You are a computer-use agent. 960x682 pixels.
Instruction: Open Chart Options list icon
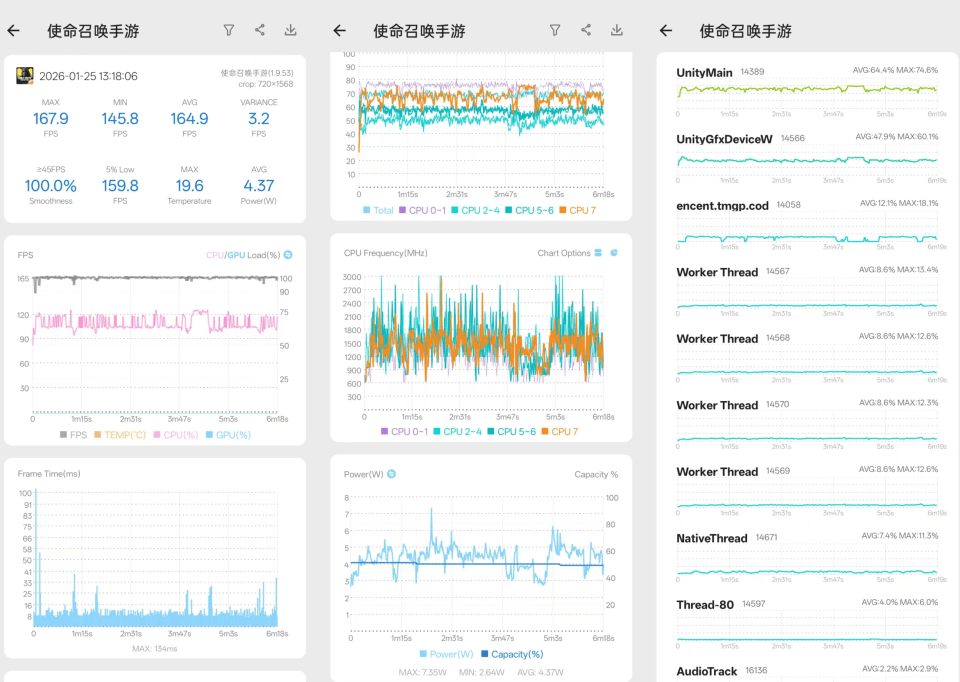[x=598, y=253]
